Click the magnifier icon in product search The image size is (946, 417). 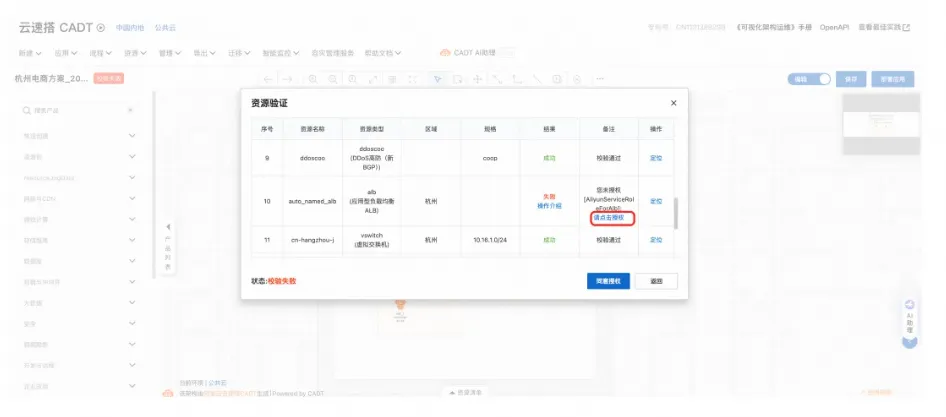coord(27,110)
